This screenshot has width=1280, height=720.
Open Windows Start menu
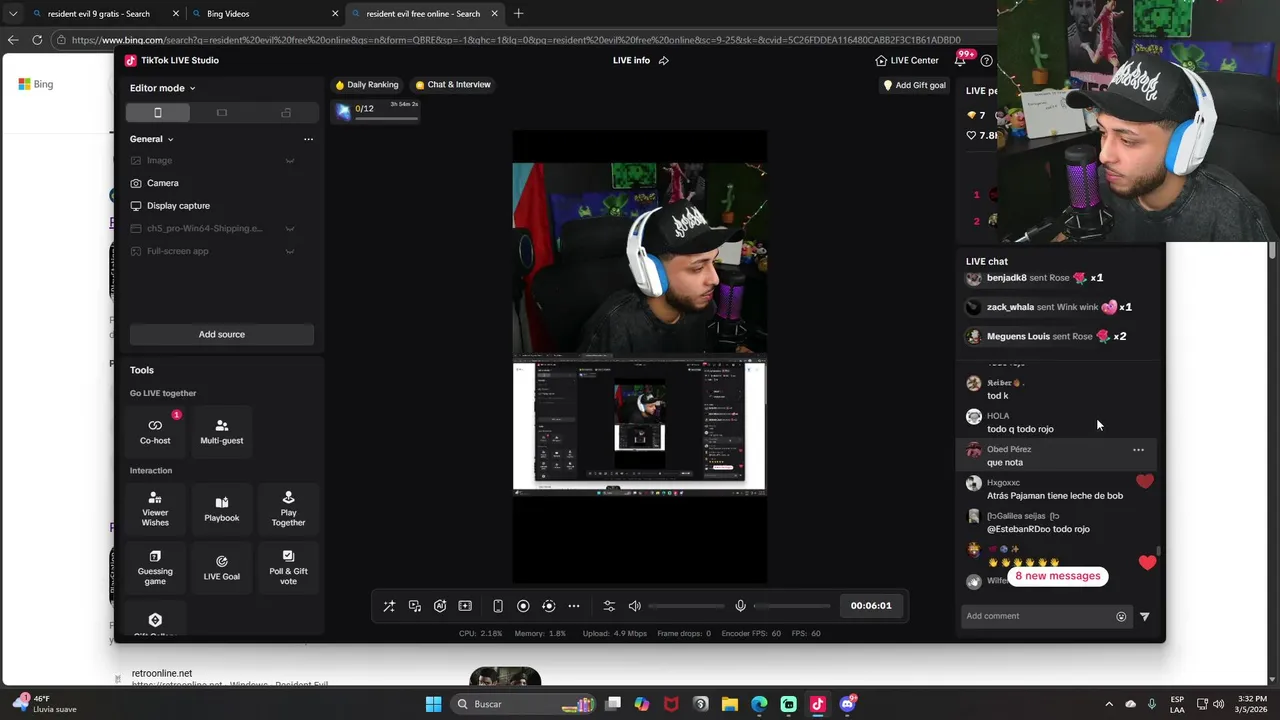[x=433, y=704]
